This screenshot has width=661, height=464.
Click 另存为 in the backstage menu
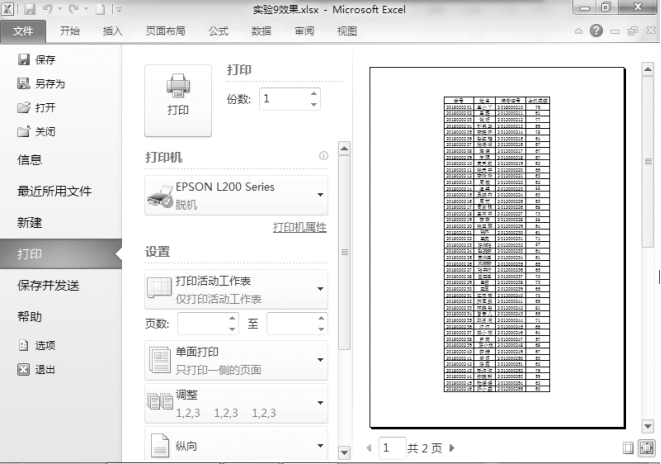pyautogui.click(x=41, y=84)
